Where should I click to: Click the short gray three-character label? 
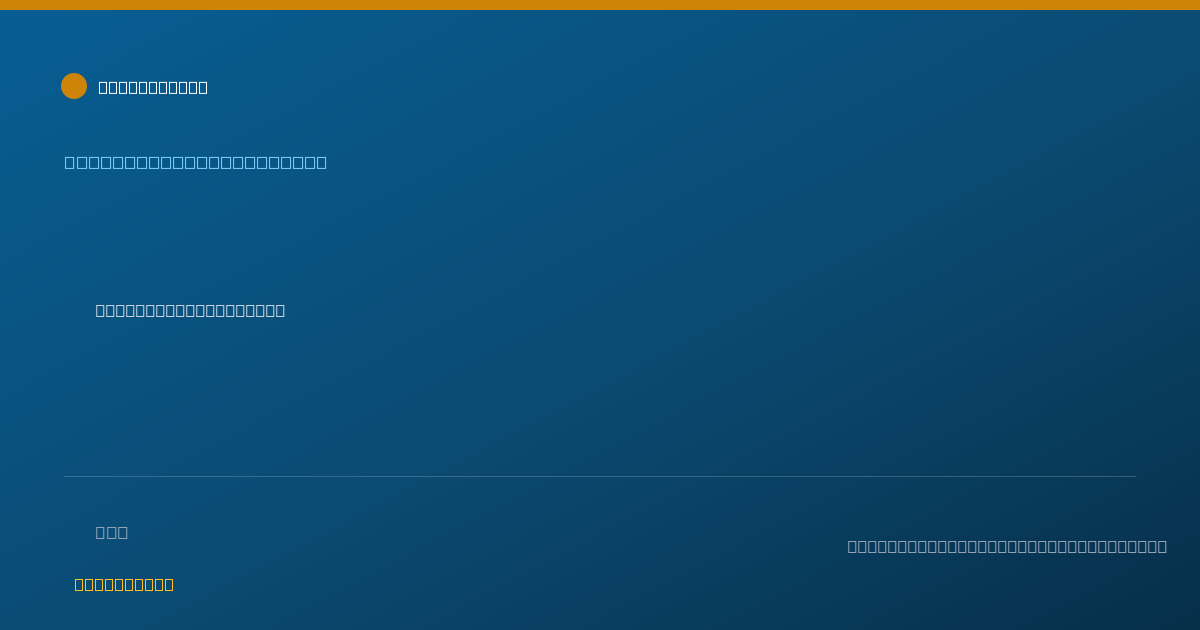(x=112, y=532)
